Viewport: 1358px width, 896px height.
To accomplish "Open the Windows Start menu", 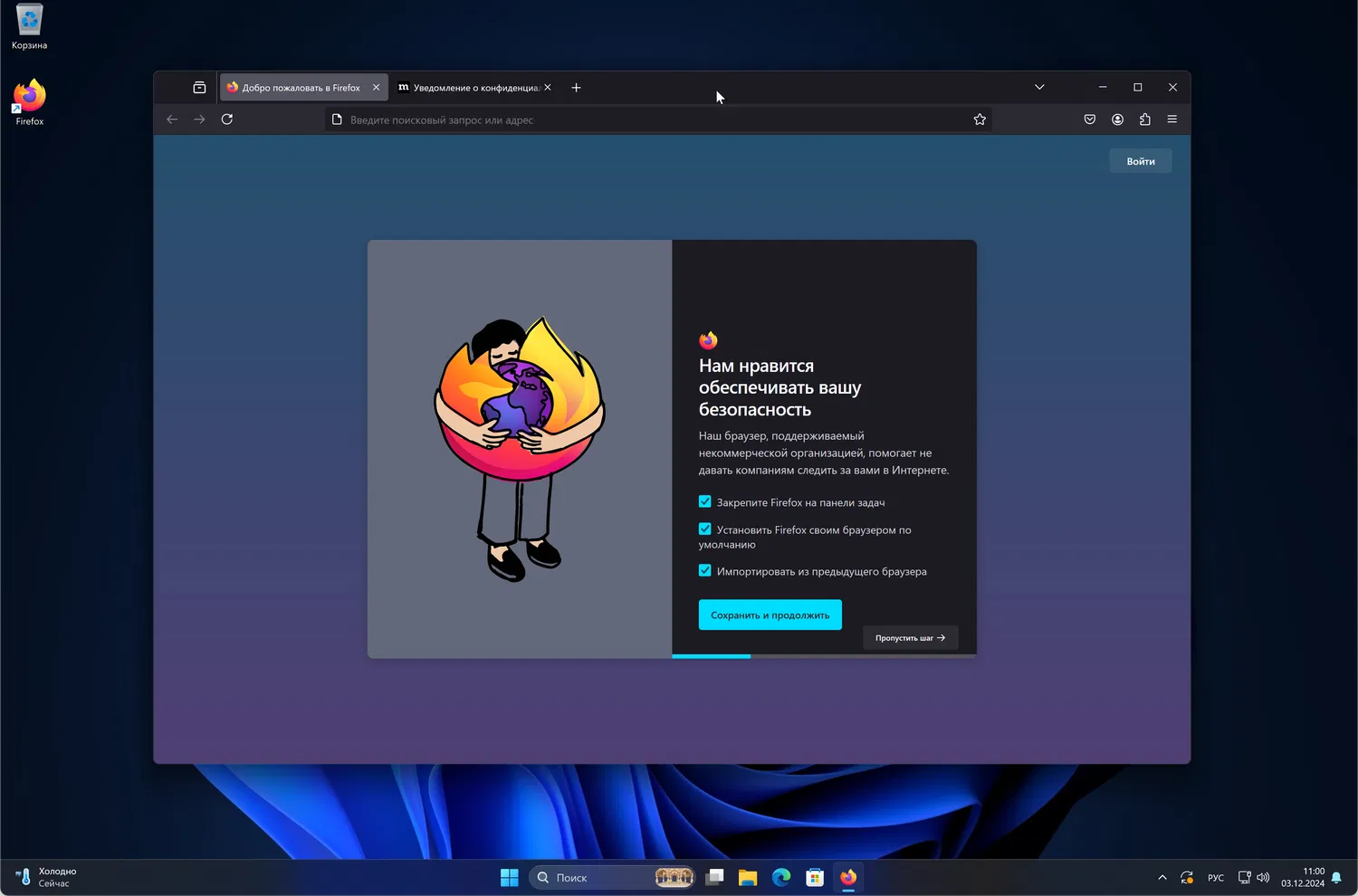I will [510, 877].
